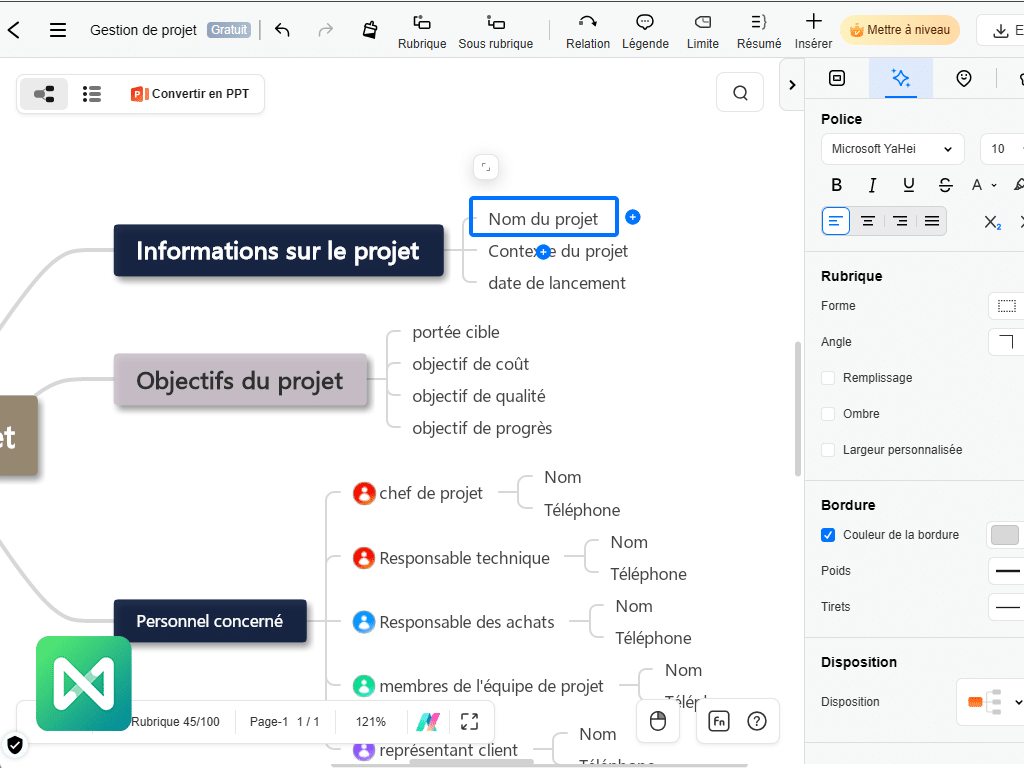The height and width of the screenshot is (768, 1024).
Task: Switch to outline list view
Action: pyautogui.click(x=92, y=94)
